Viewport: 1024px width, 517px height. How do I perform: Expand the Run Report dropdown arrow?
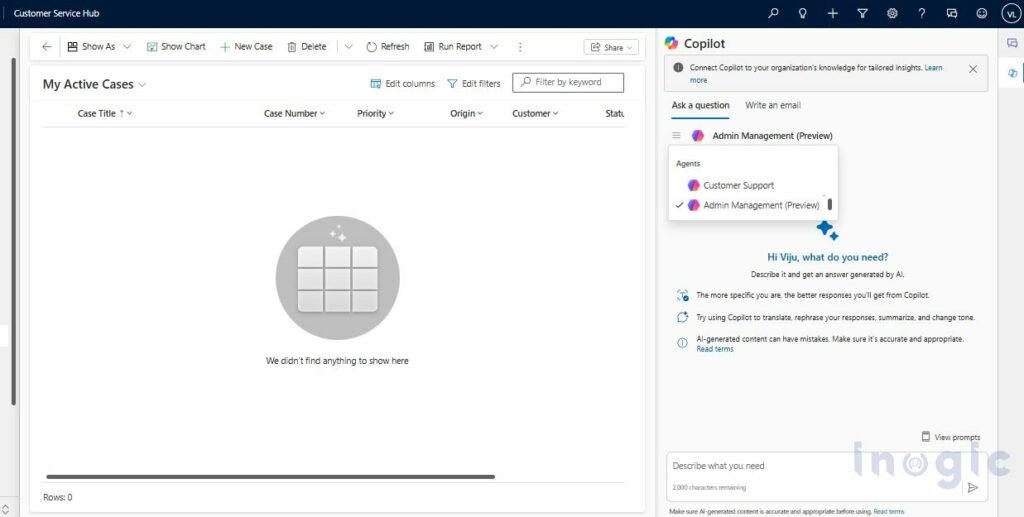[494, 47]
